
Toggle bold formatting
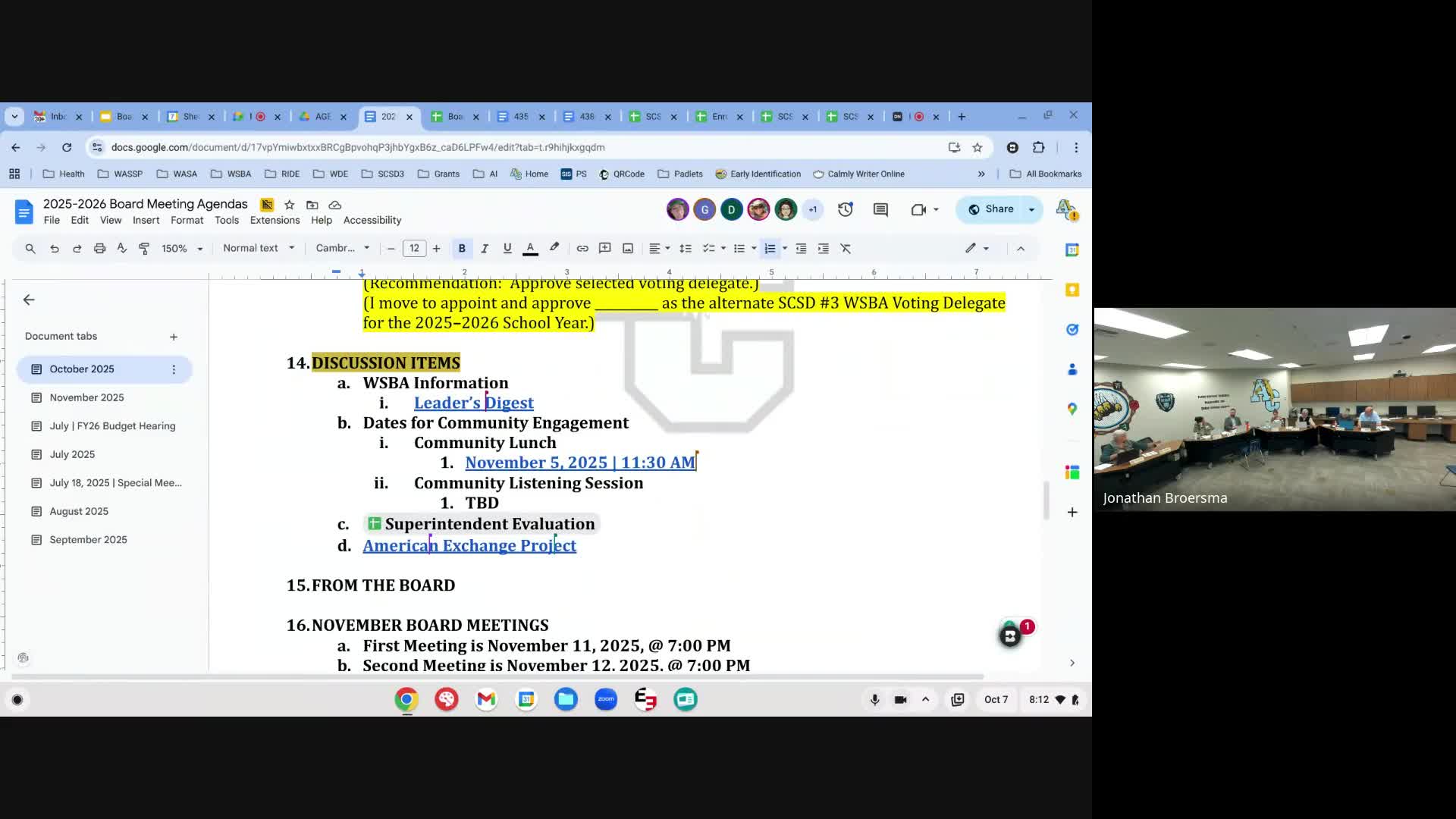pos(462,249)
